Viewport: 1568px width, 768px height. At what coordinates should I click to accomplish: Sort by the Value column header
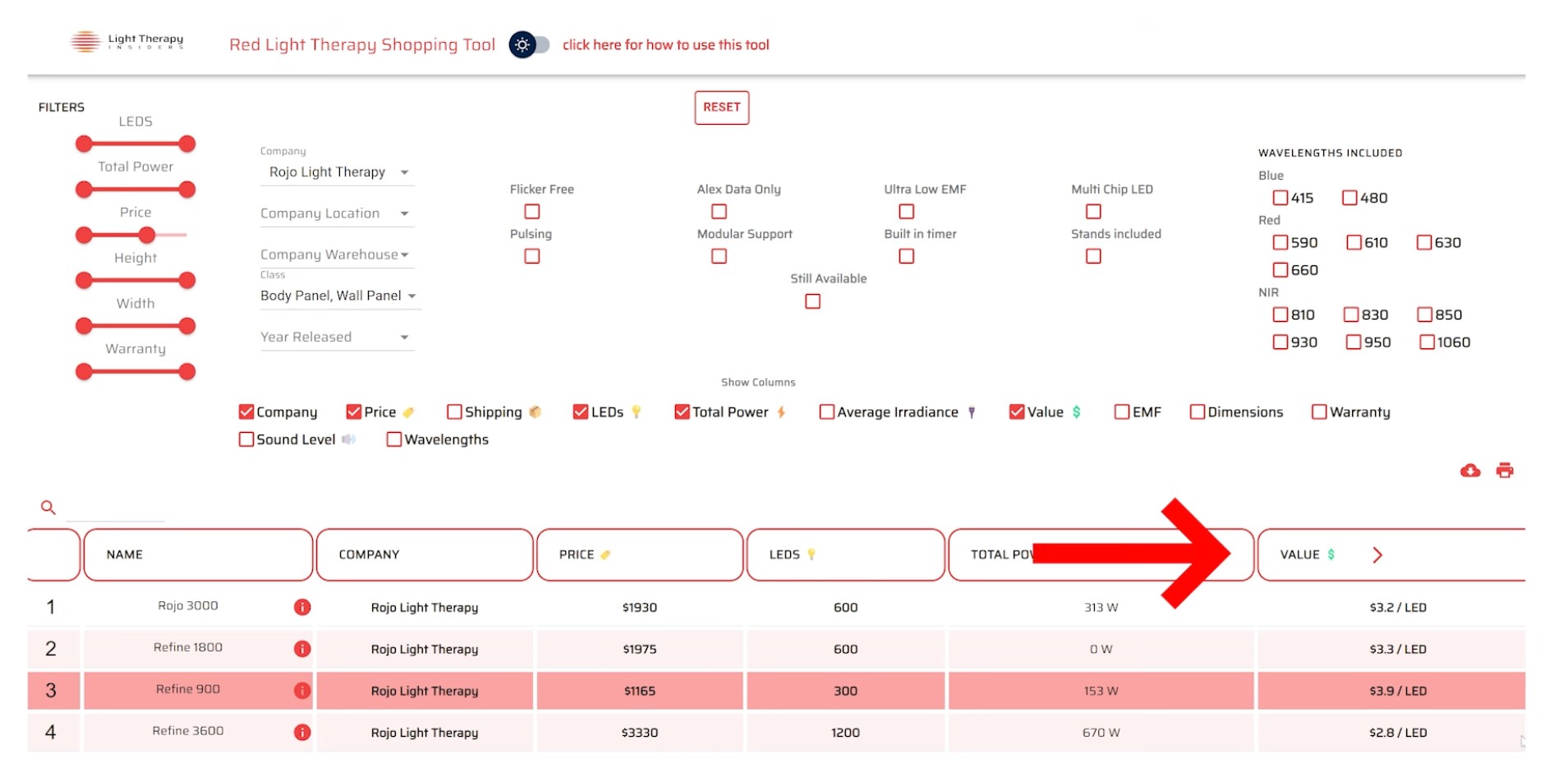click(x=1391, y=555)
